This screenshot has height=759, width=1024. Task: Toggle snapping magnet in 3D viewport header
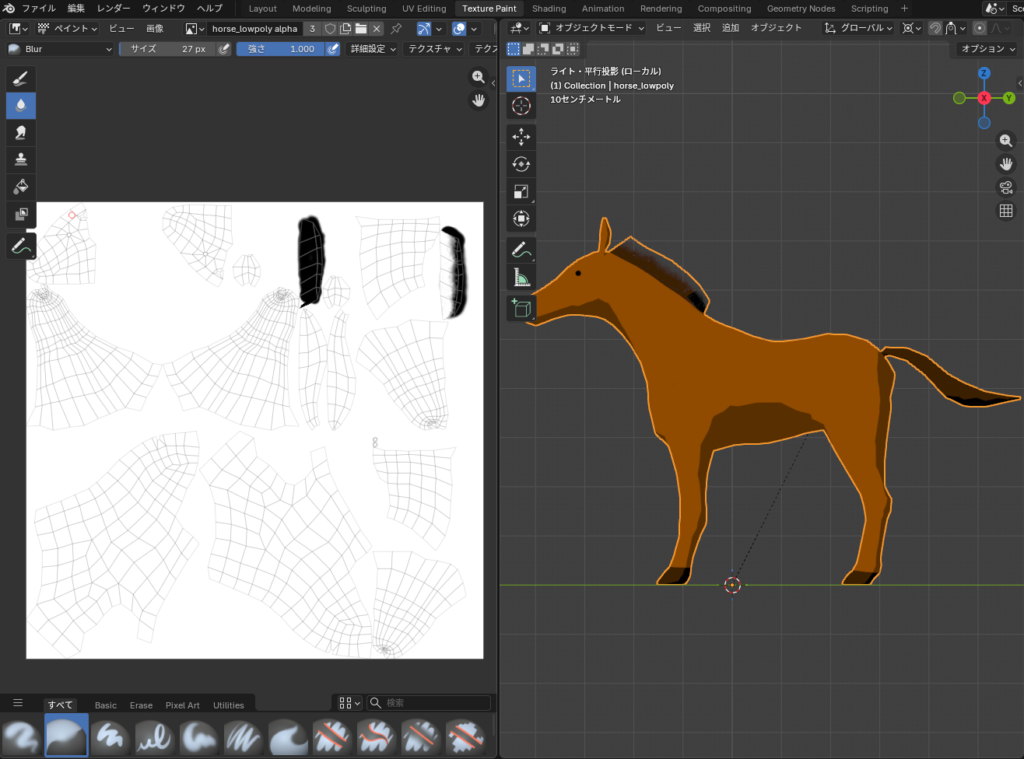tap(936, 29)
